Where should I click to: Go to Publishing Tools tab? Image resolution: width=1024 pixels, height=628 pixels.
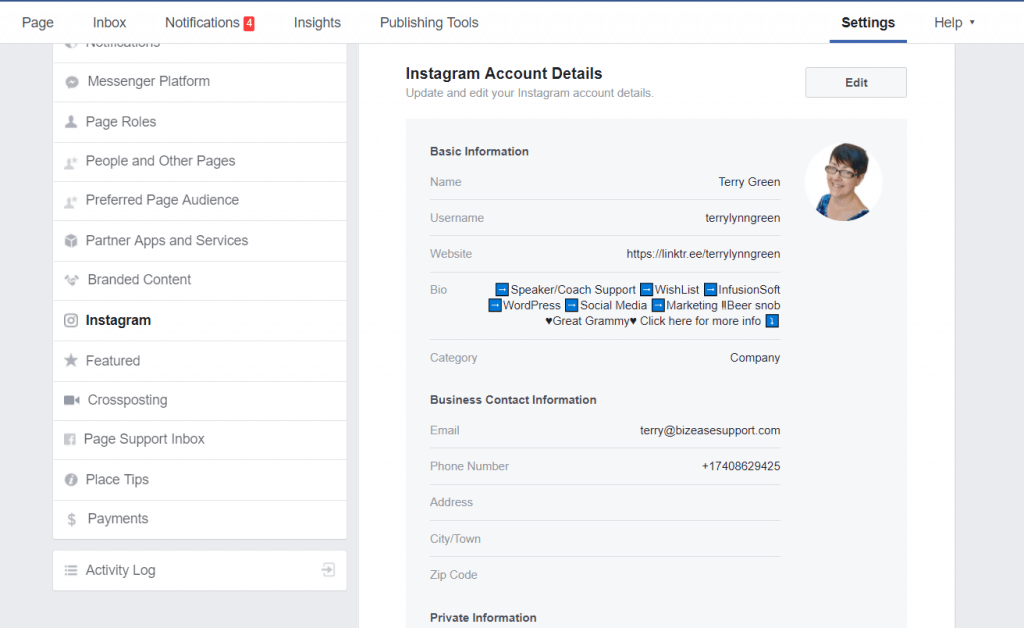429,23
